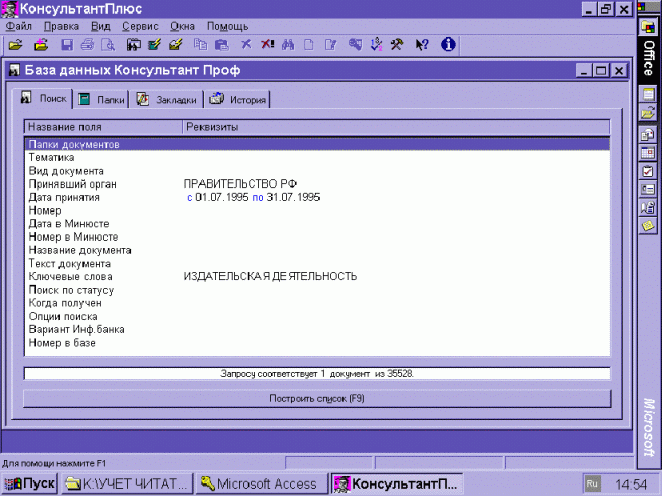This screenshot has height=496, width=662.
Task: Select the Вариант Инф.банка row
Action: pyautogui.click(x=317, y=329)
